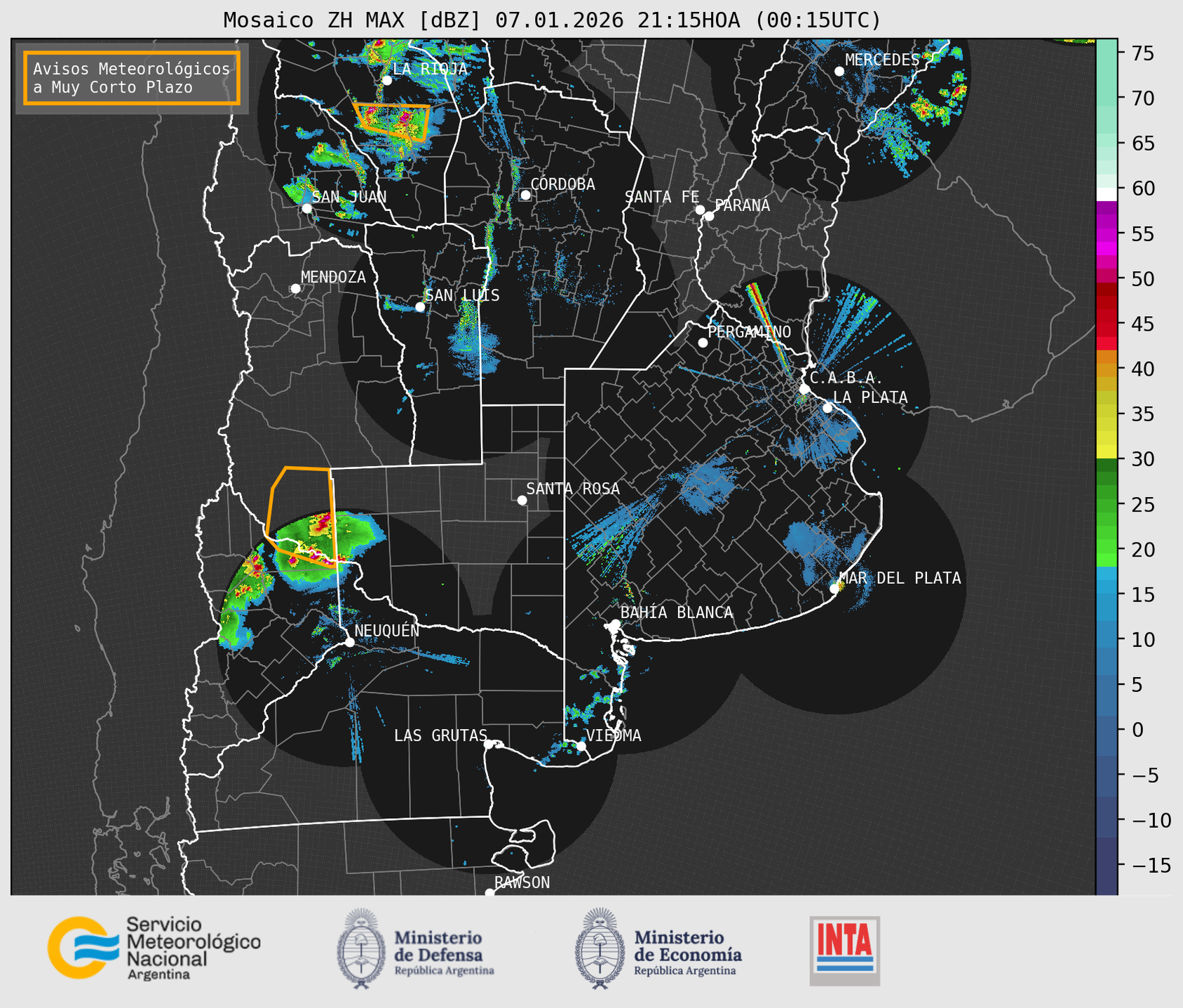Image resolution: width=1183 pixels, height=1008 pixels.
Task: Click the white 60 dBZ band on the color scale
Action: click(1107, 193)
